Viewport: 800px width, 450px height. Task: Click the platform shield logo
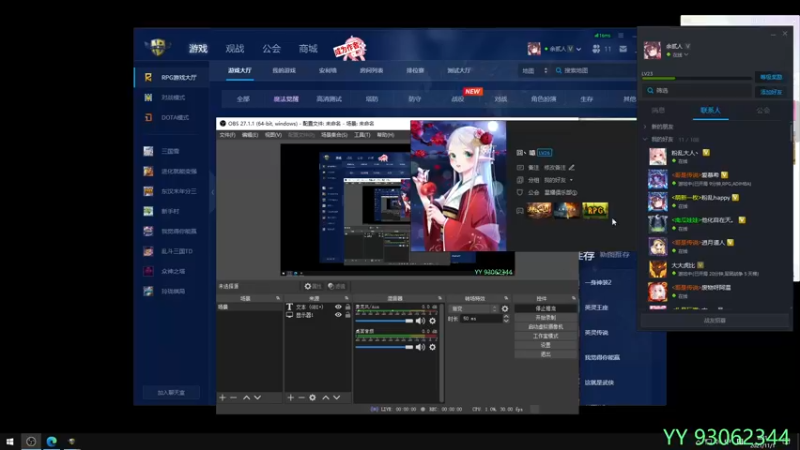pos(158,47)
